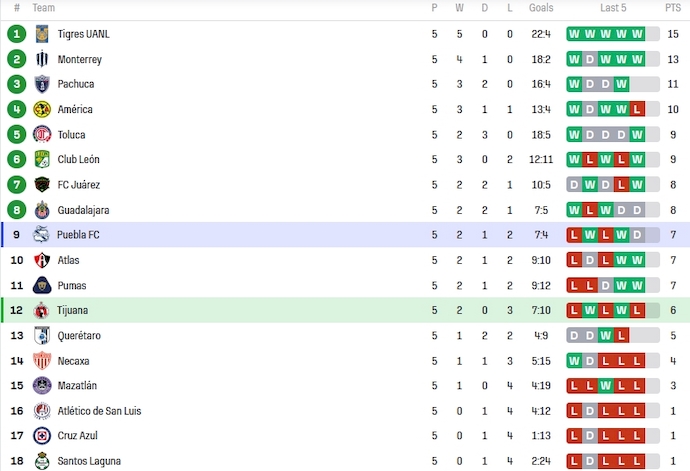Open the Tijuana team link
The image size is (690, 471).
(x=72, y=310)
